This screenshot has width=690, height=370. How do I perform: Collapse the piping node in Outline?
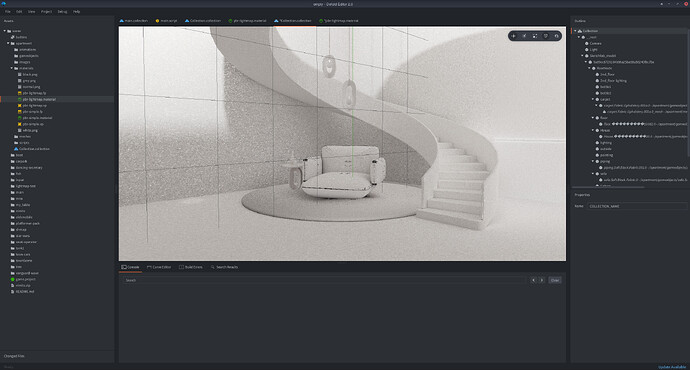point(593,161)
